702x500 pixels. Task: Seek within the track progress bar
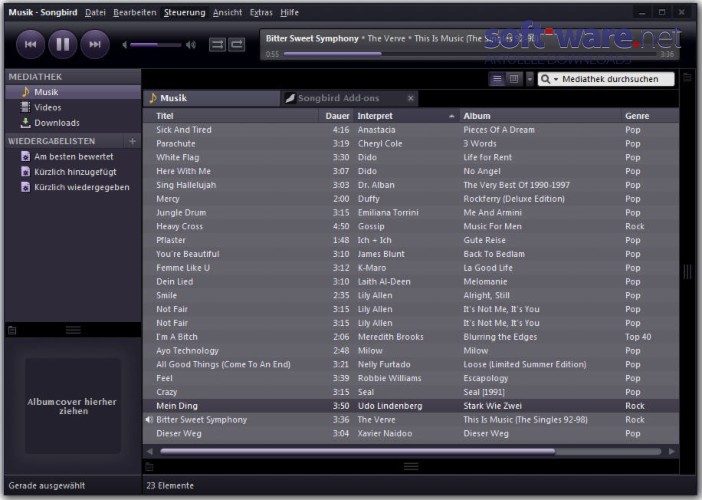[471, 54]
